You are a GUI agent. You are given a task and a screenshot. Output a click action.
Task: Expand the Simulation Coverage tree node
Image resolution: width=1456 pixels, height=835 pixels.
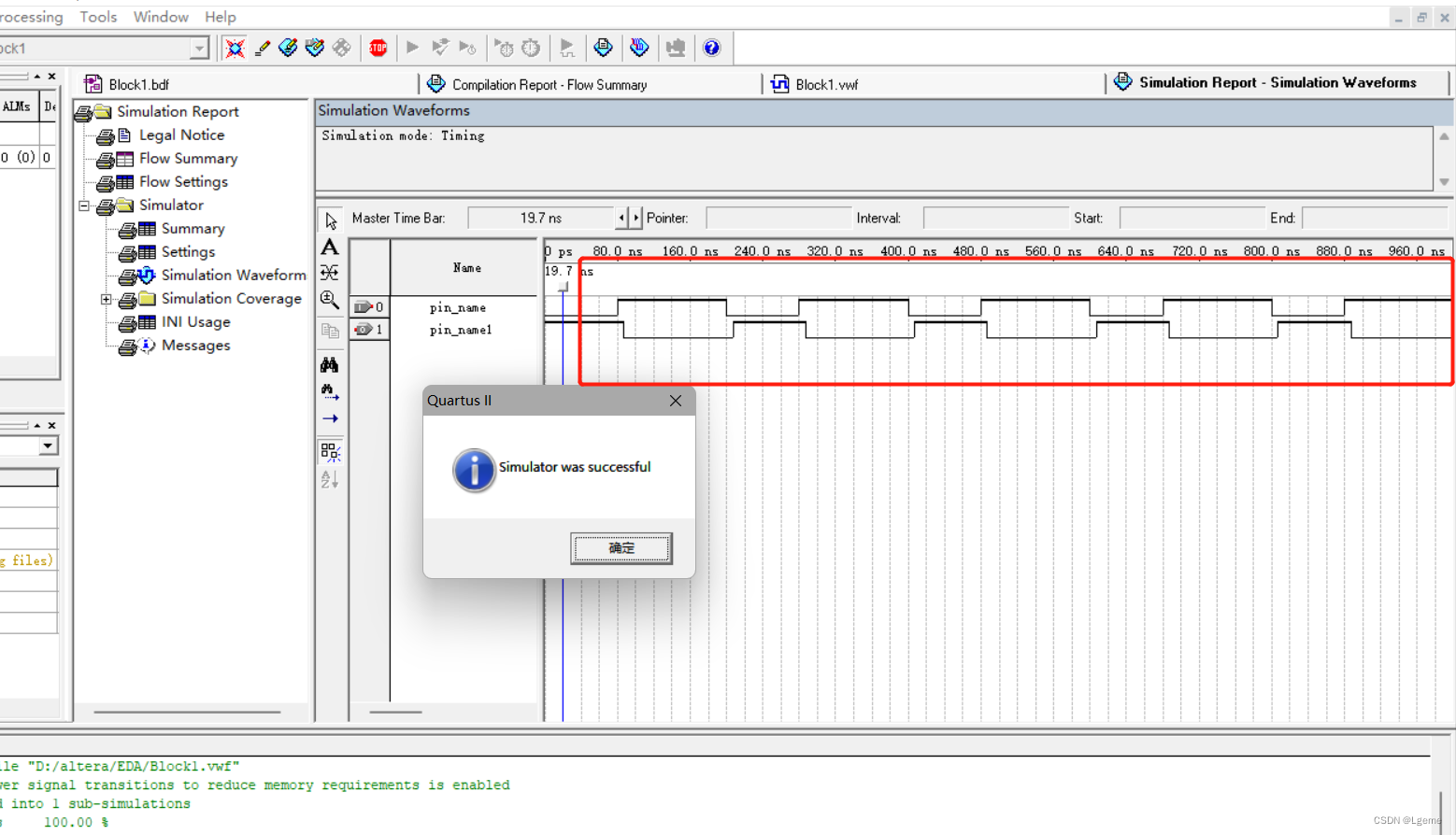tap(106, 299)
